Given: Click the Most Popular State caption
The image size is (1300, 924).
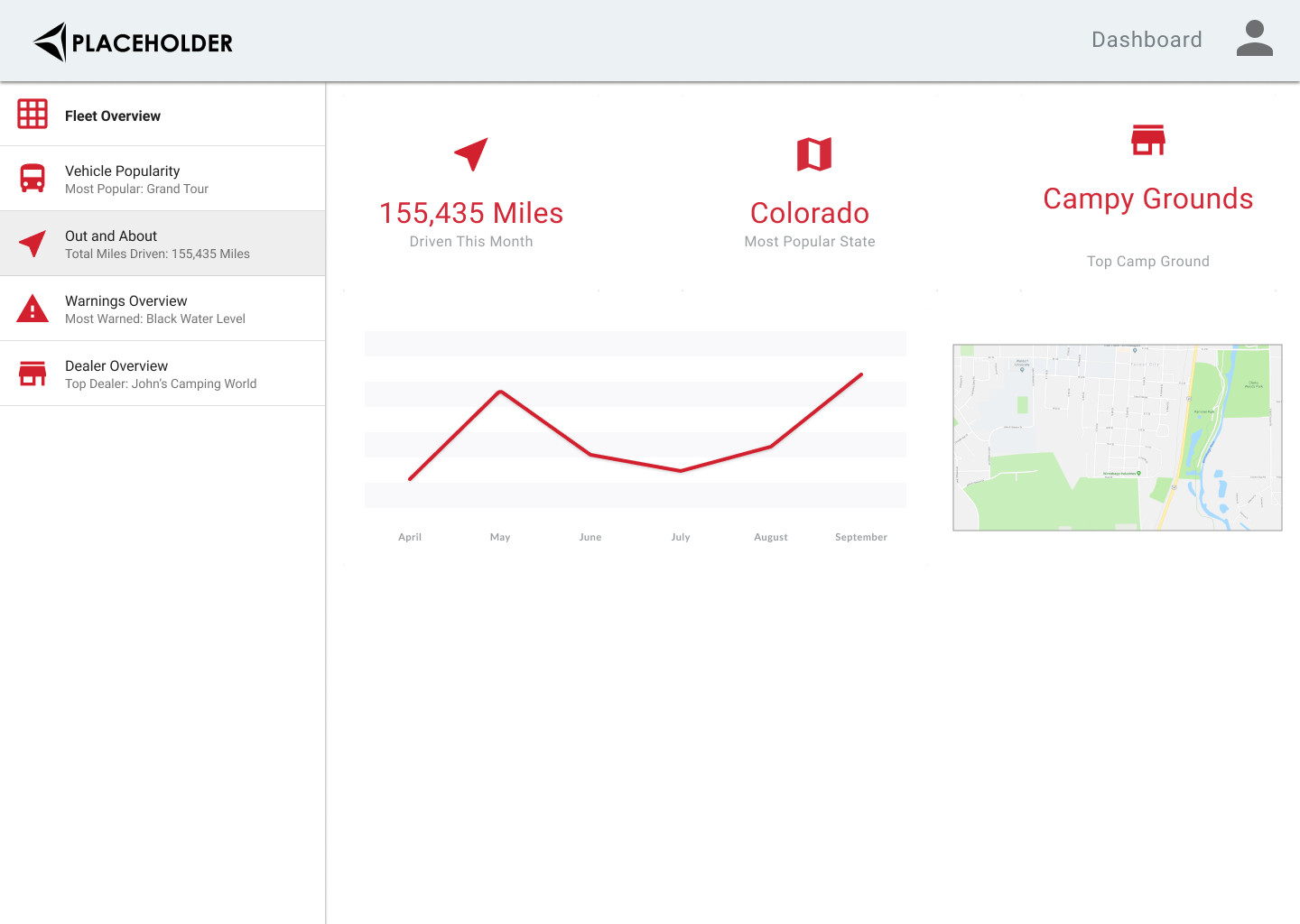Looking at the screenshot, I should [810, 242].
